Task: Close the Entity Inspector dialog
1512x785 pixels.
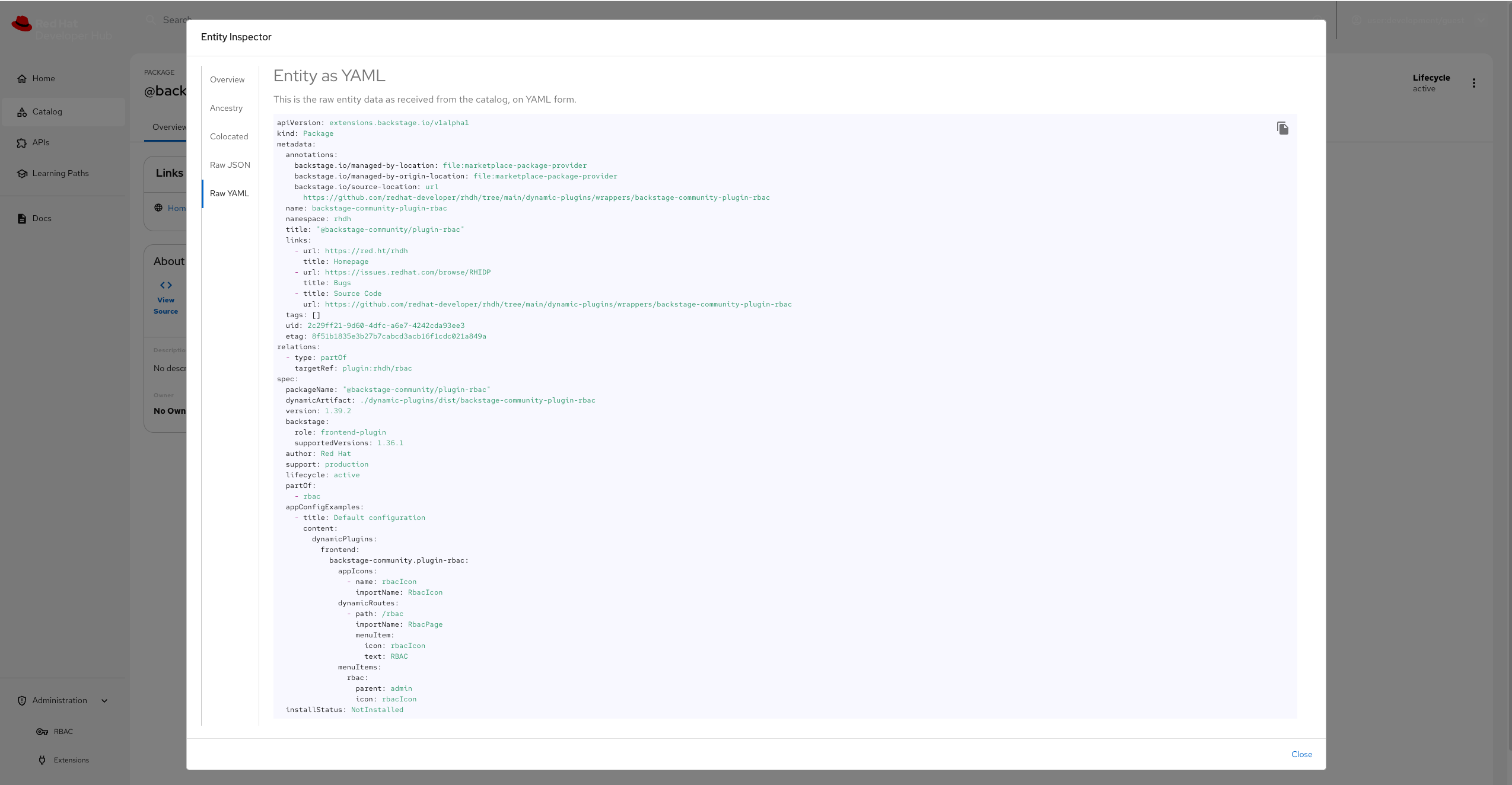Action: tap(1301, 754)
